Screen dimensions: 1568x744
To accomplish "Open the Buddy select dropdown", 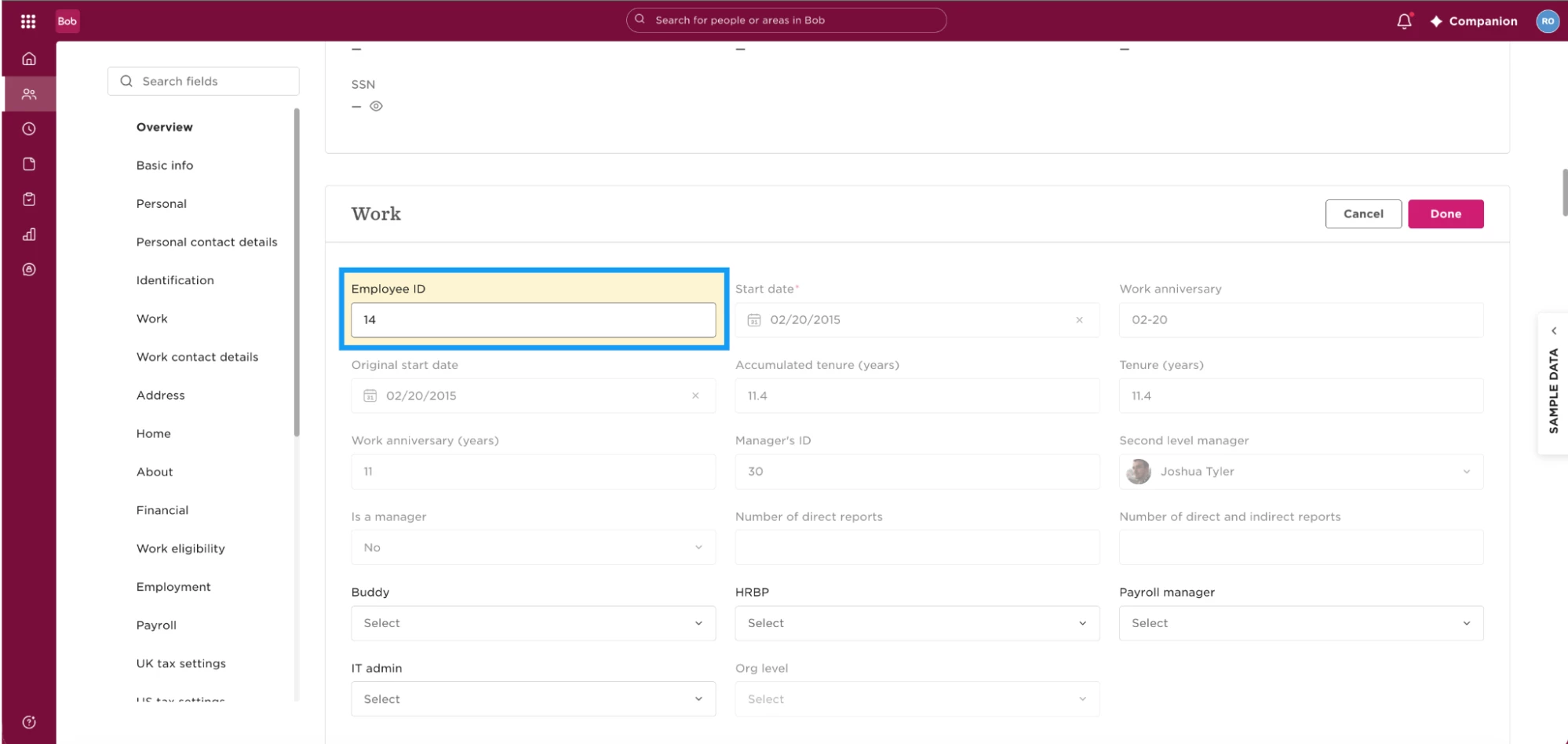I will tap(533, 623).
